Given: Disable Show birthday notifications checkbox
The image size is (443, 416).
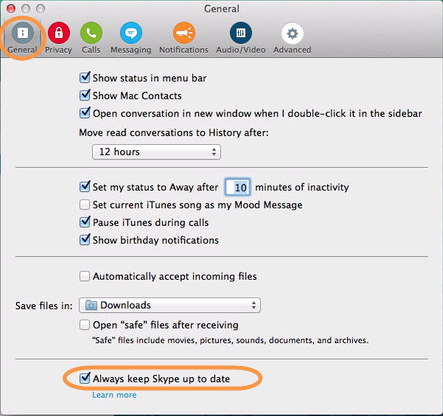Looking at the screenshot, I should (x=85, y=240).
